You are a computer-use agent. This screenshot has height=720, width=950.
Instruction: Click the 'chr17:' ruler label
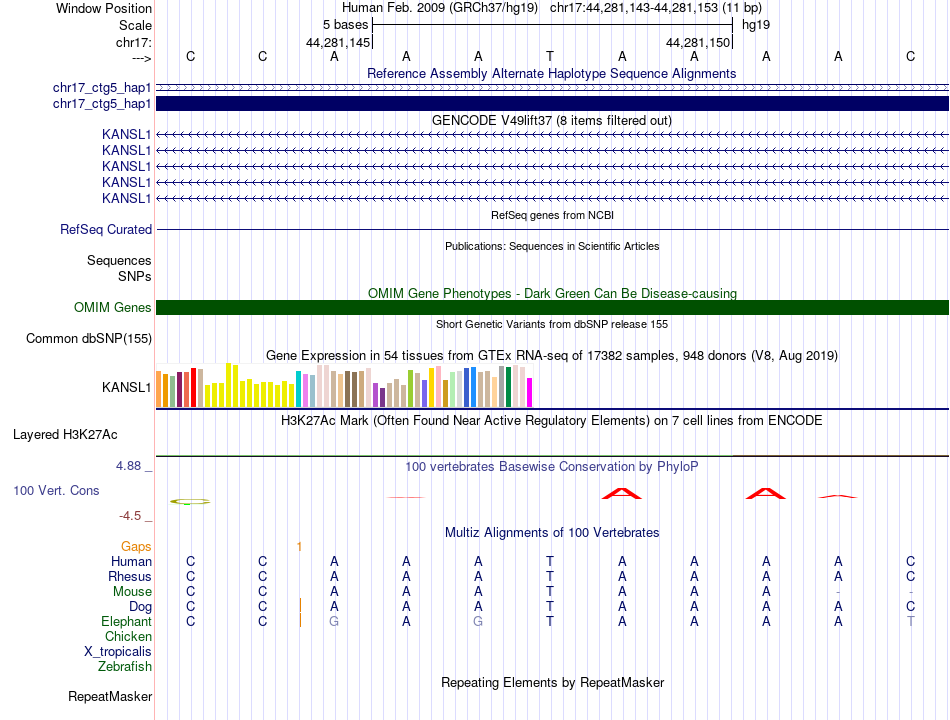click(x=134, y=42)
